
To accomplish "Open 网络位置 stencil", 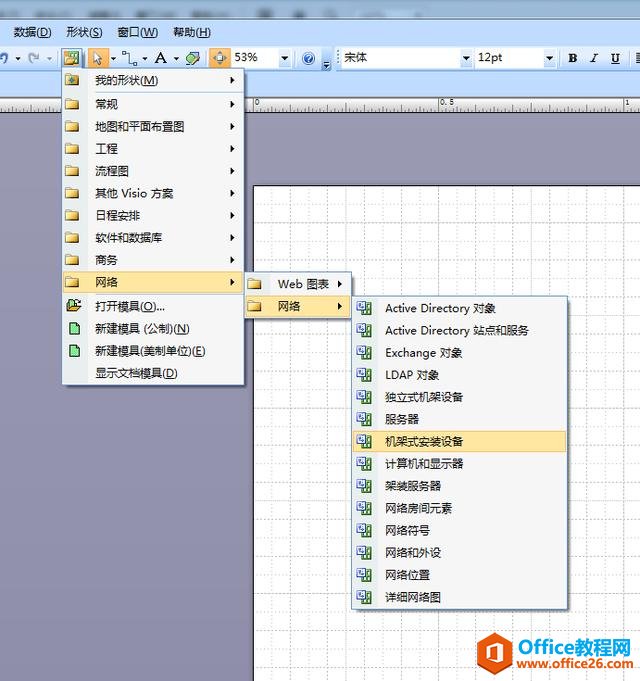I will coord(459,575).
